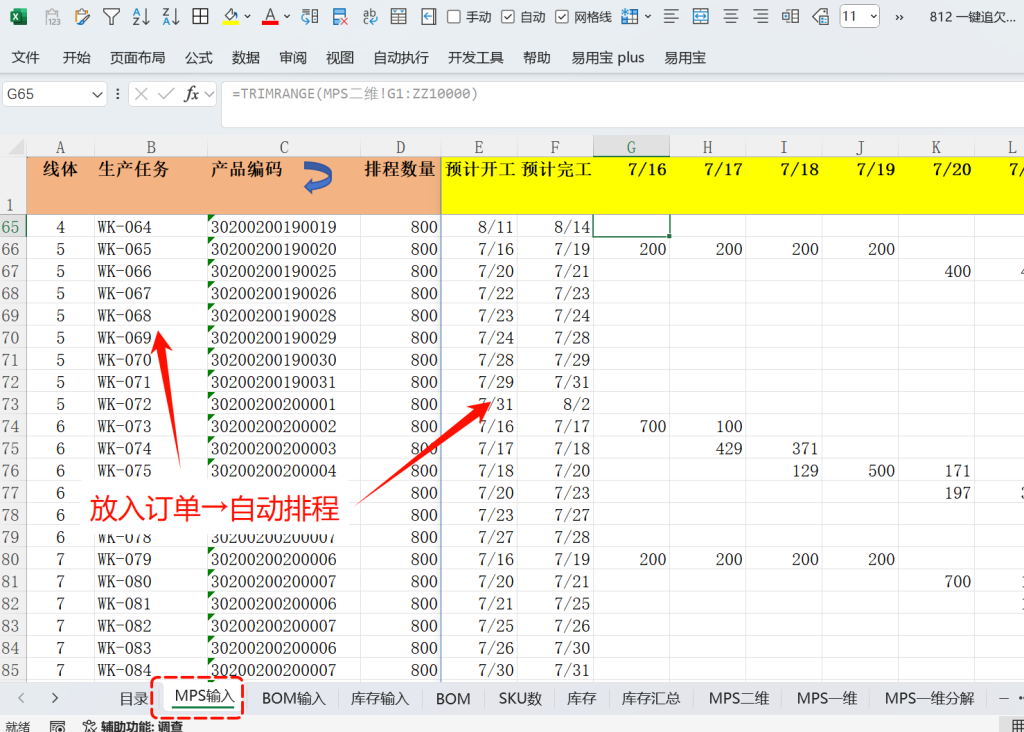Click the insert function fx button
Image resolution: width=1024 pixels, height=732 pixels.
[191, 95]
